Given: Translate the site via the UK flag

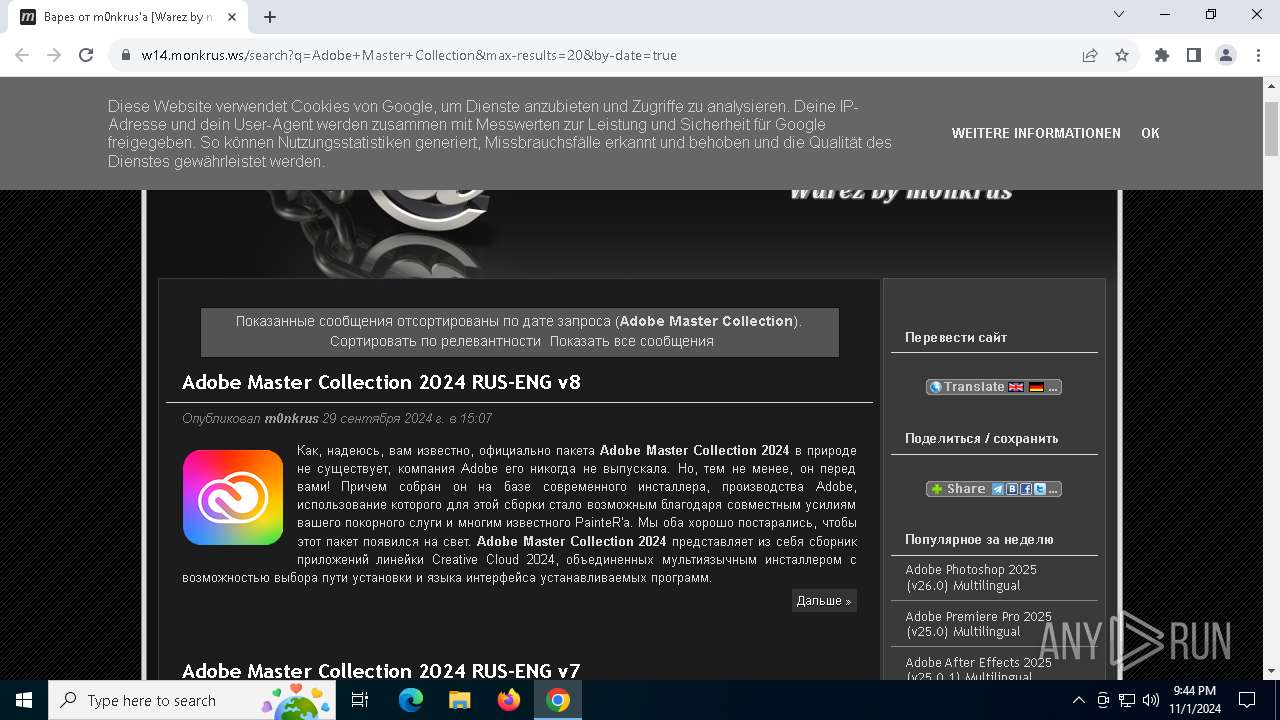Looking at the screenshot, I should (x=1016, y=387).
